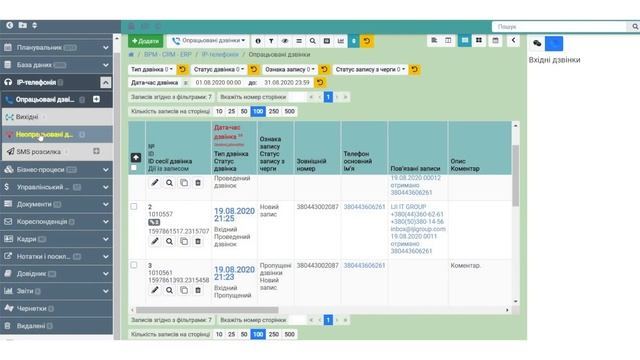Click the edit pencil for record 1010557

click(155, 242)
